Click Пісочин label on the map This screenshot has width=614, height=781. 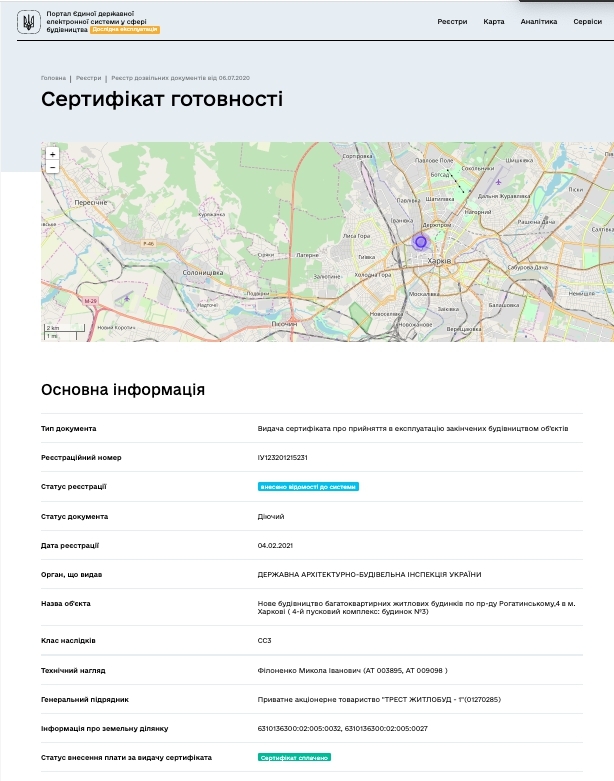click(284, 324)
